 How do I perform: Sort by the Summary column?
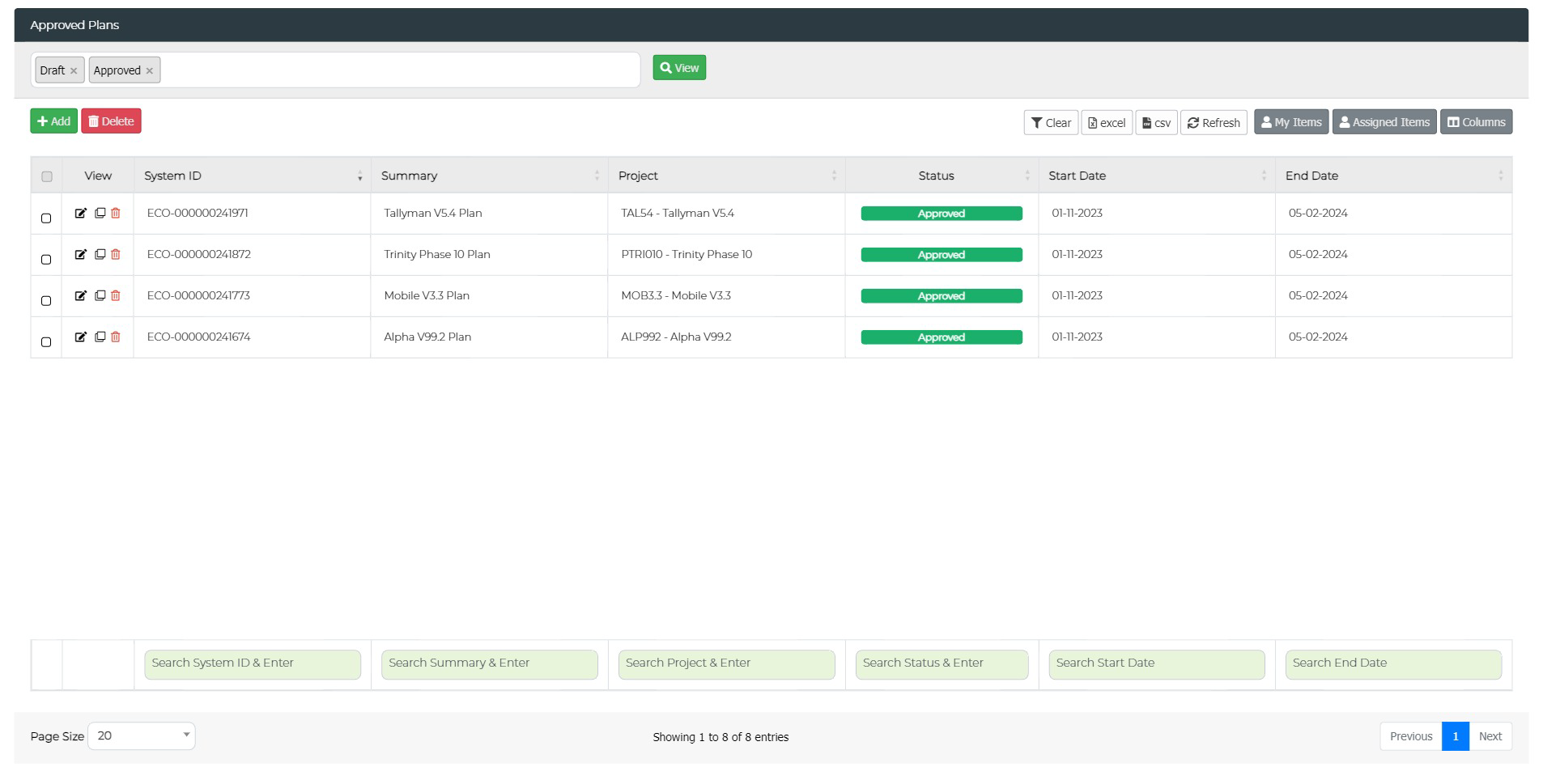[489, 176]
